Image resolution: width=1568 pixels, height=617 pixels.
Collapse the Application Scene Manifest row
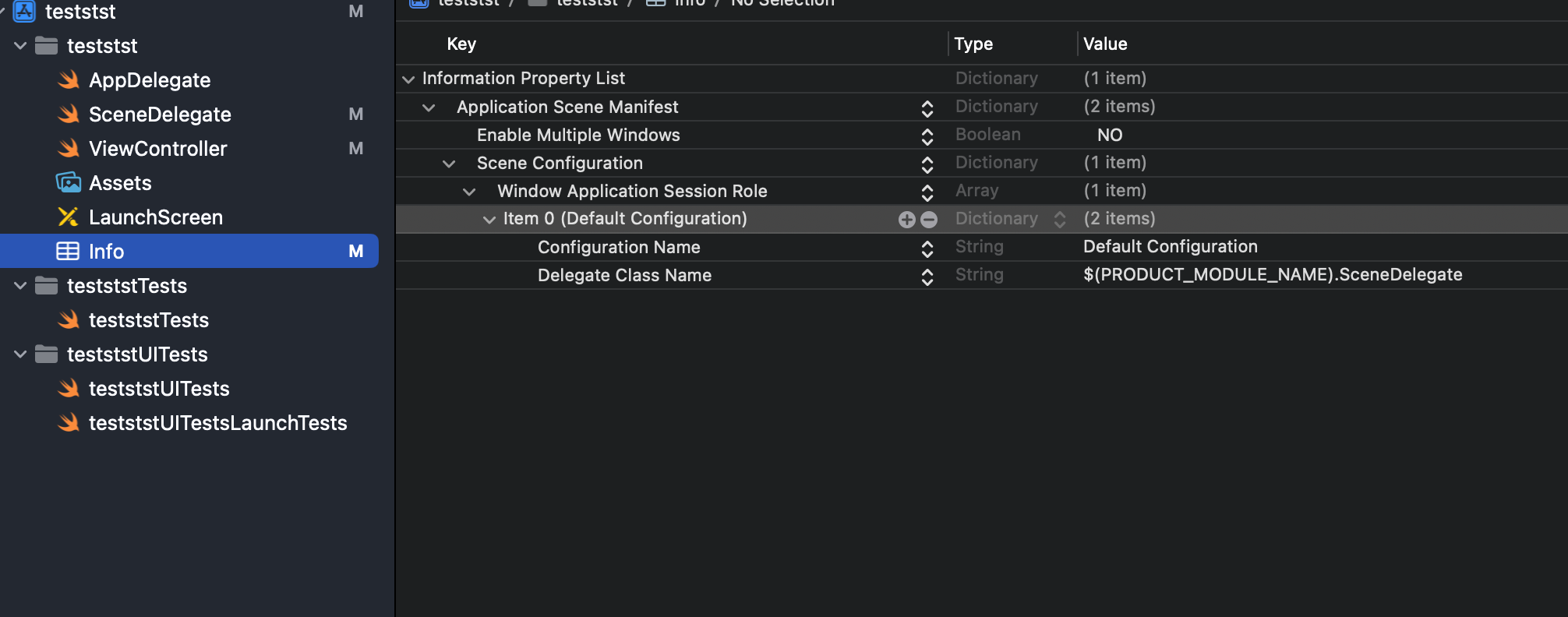point(429,108)
